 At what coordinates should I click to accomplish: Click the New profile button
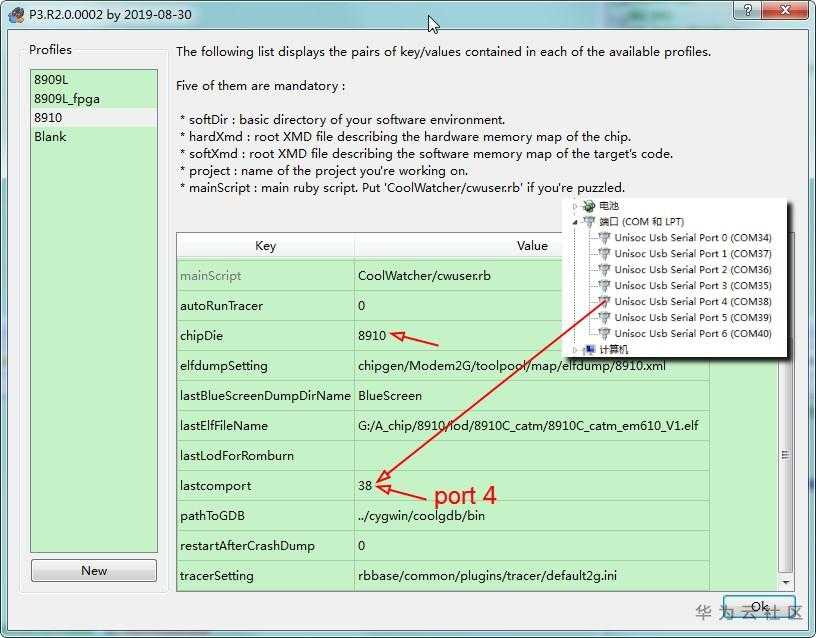(x=94, y=571)
